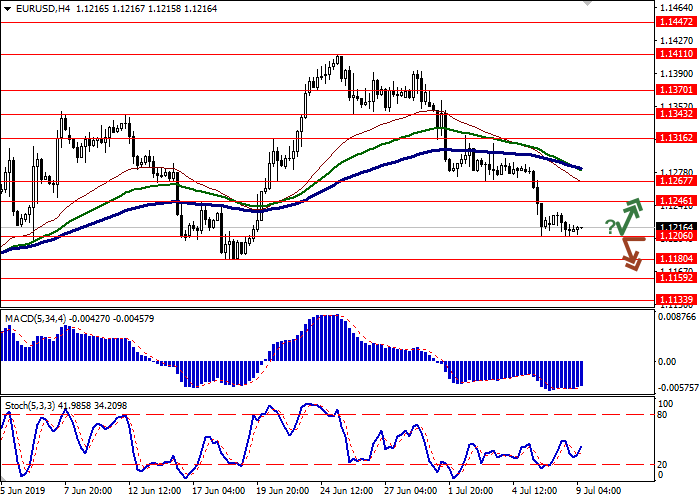Click the 1.11804 support level tag
Viewport: 700px width, 500px height.
(x=675, y=258)
